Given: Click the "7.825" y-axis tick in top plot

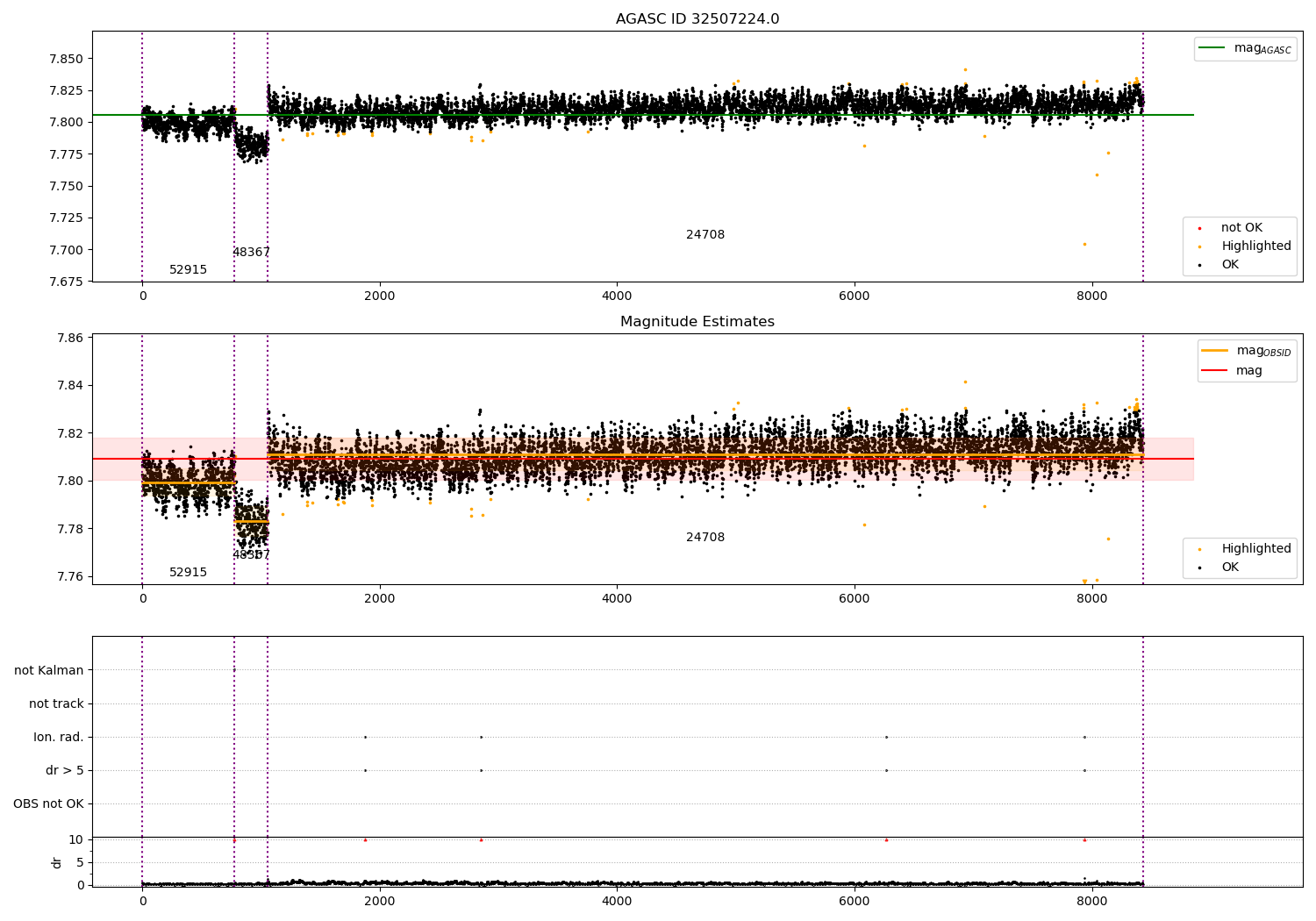Looking at the screenshot, I should (67, 90).
